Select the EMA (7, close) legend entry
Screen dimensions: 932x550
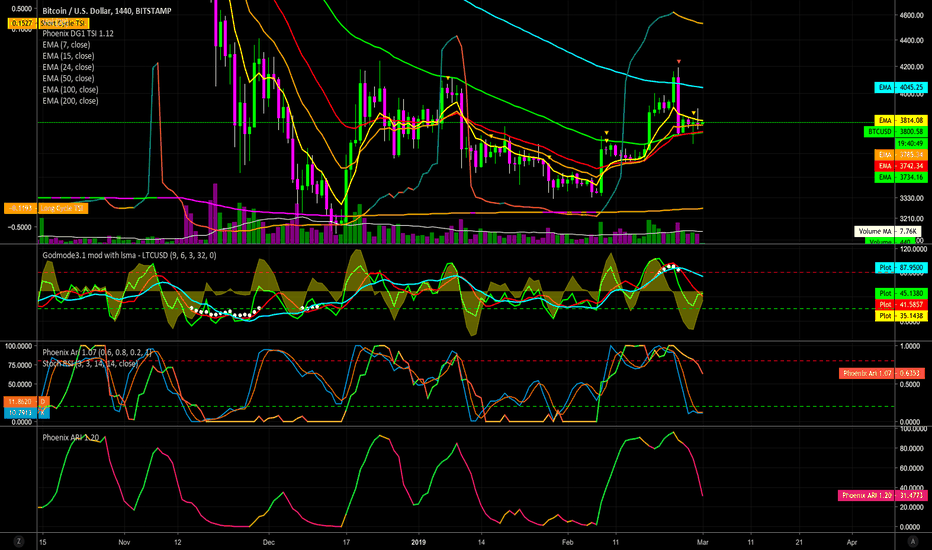pos(66,45)
